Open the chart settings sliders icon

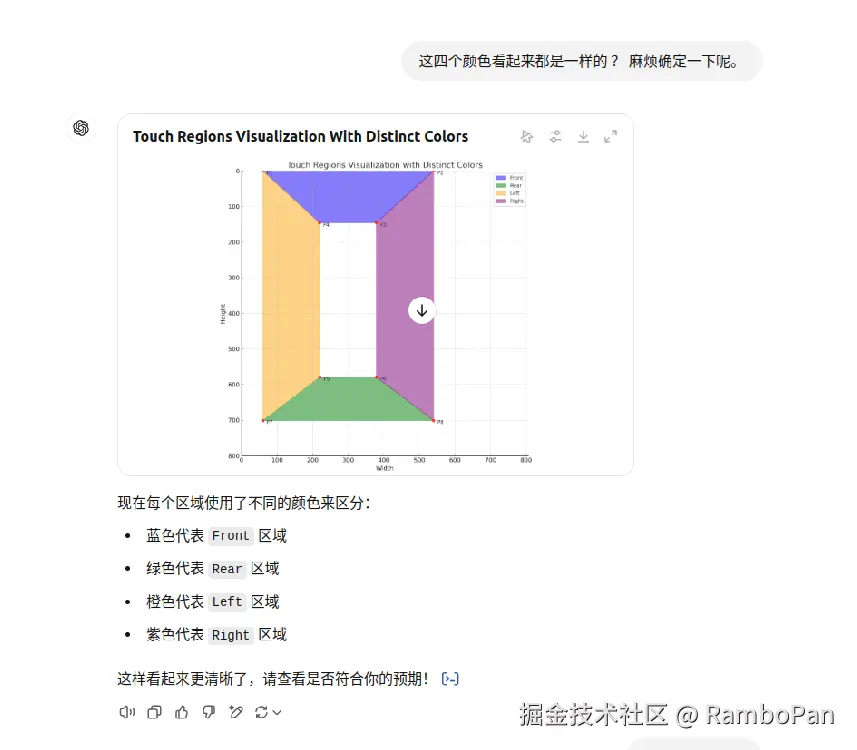[x=555, y=137]
